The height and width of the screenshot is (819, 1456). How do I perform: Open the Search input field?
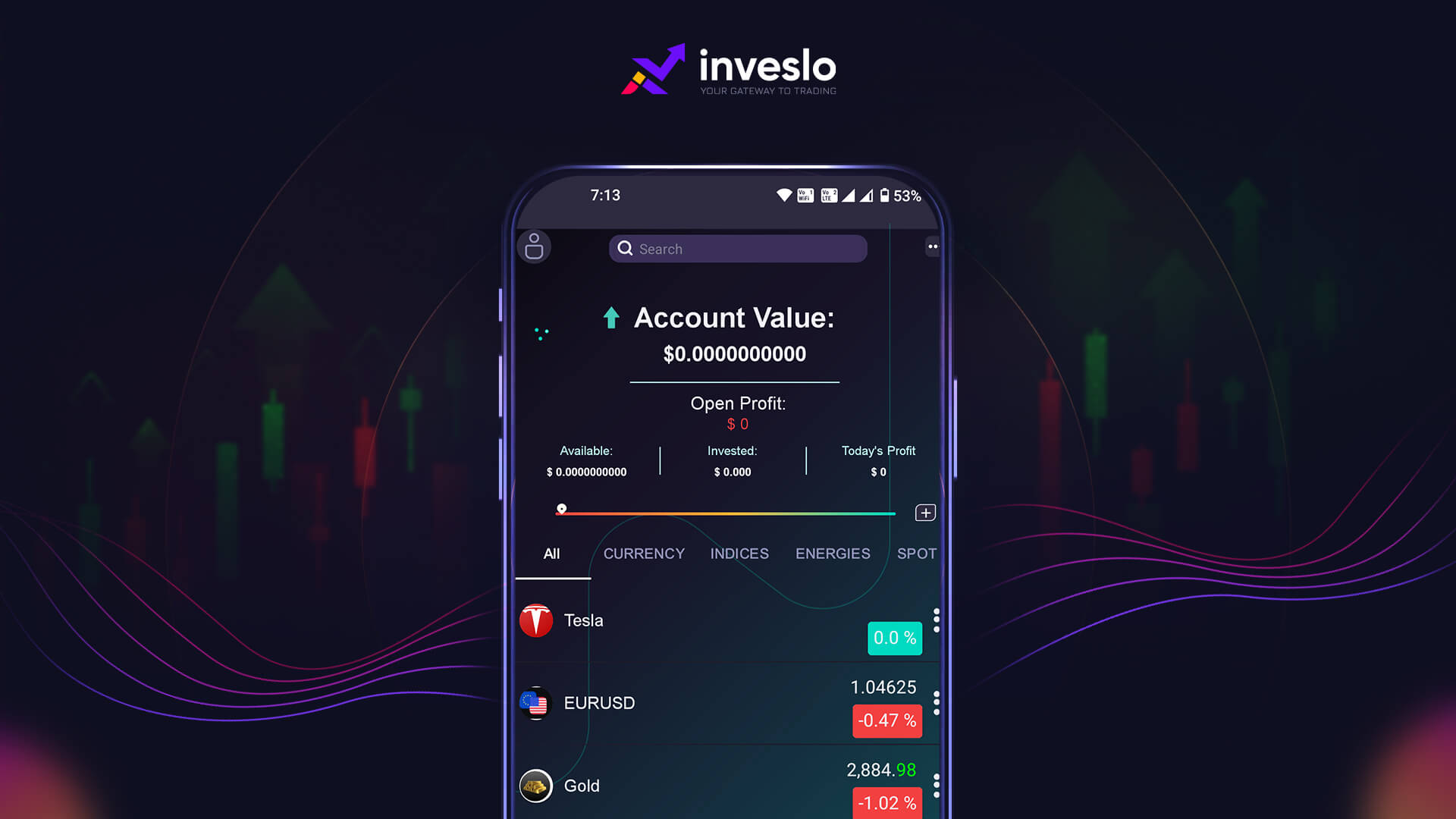click(x=738, y=248)
